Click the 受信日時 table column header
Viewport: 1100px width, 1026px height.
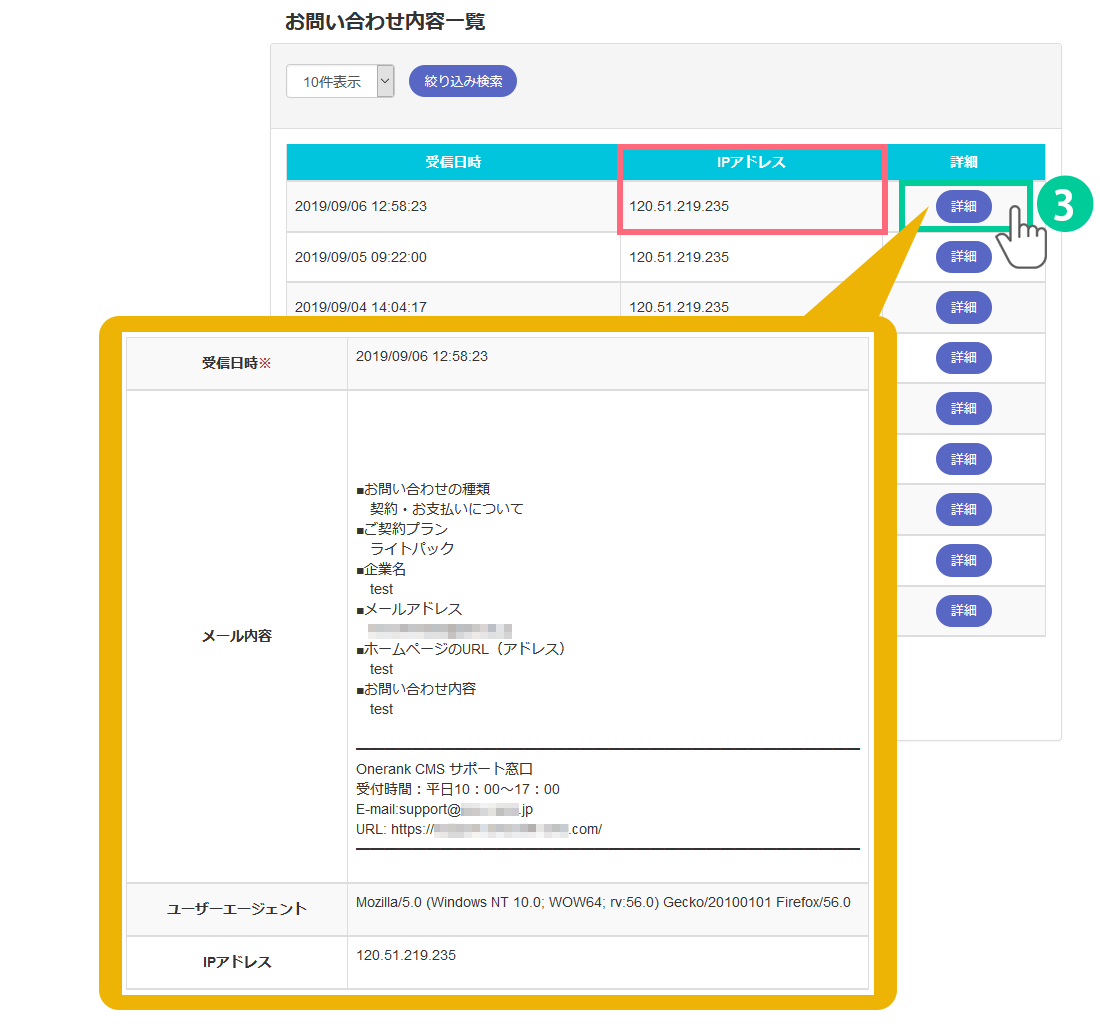(x=452, y=162)
